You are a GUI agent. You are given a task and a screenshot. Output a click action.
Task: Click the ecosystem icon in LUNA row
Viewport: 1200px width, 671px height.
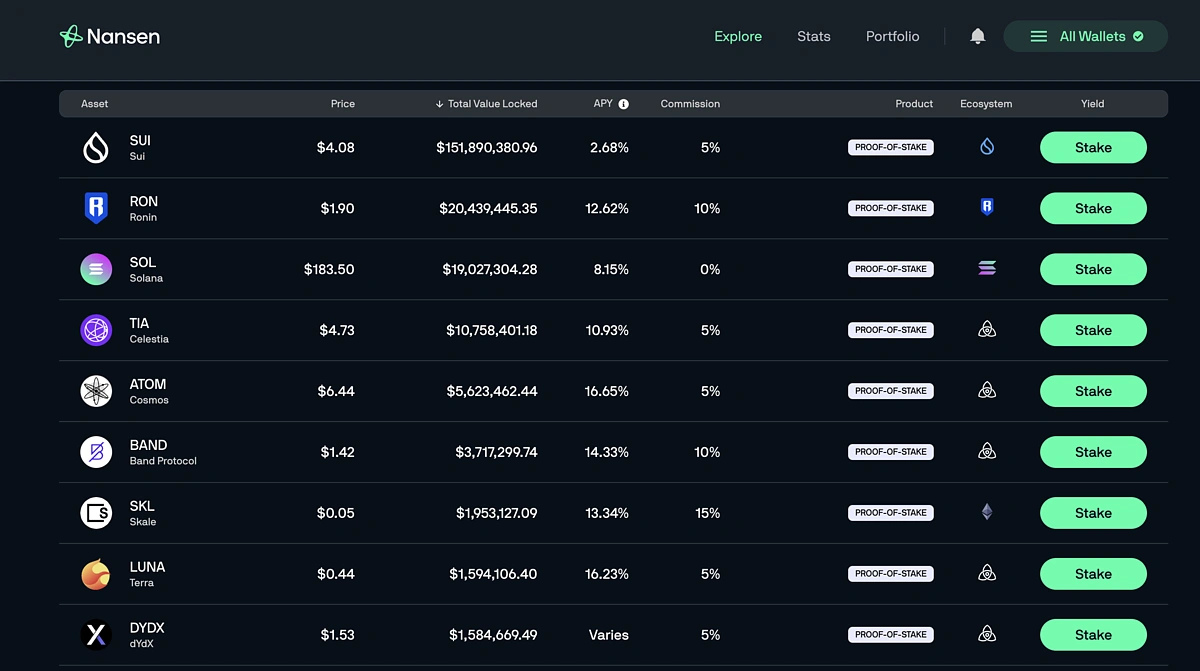tap(987, 574)
